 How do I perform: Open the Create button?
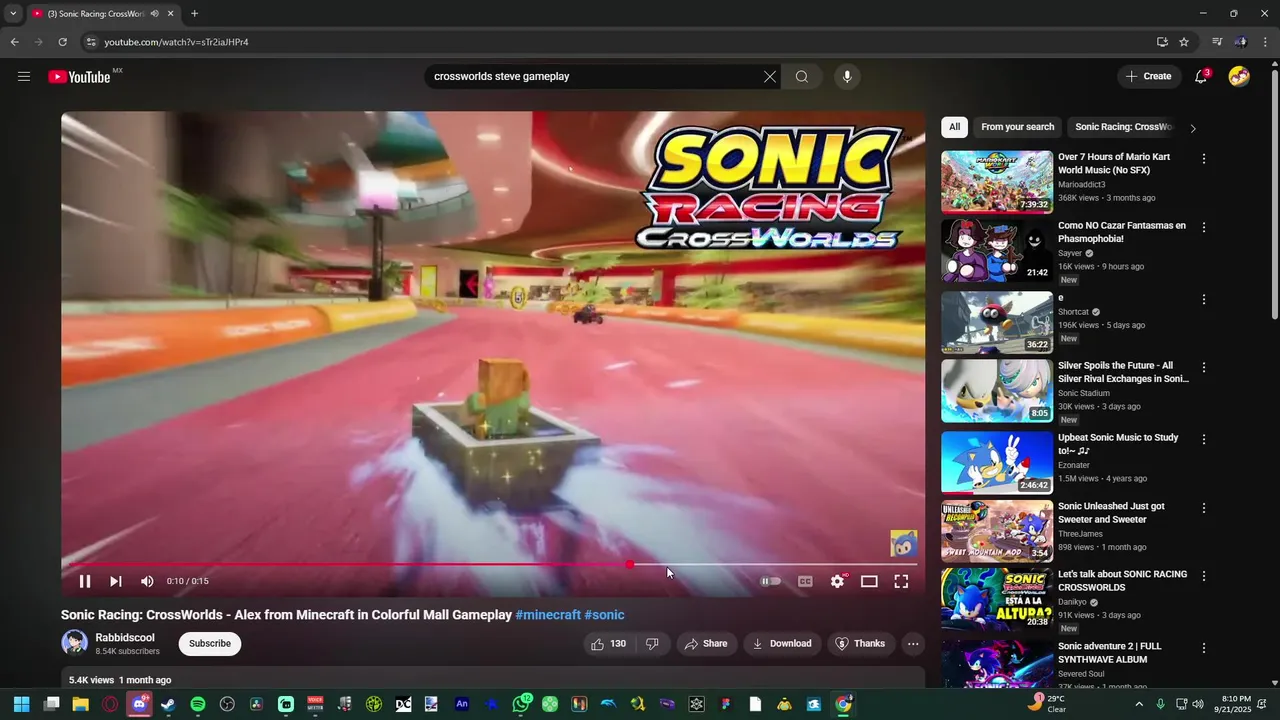point(1148,76)
